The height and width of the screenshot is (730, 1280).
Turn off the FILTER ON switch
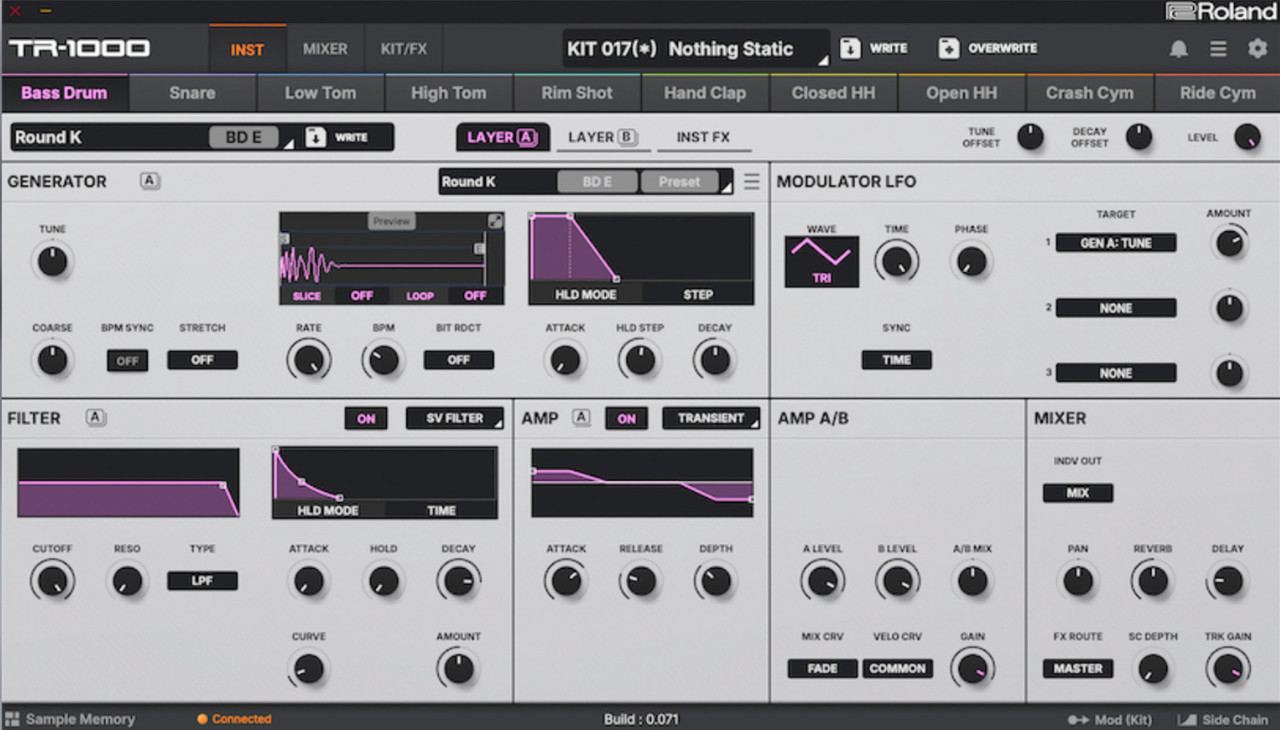point(366,418)
